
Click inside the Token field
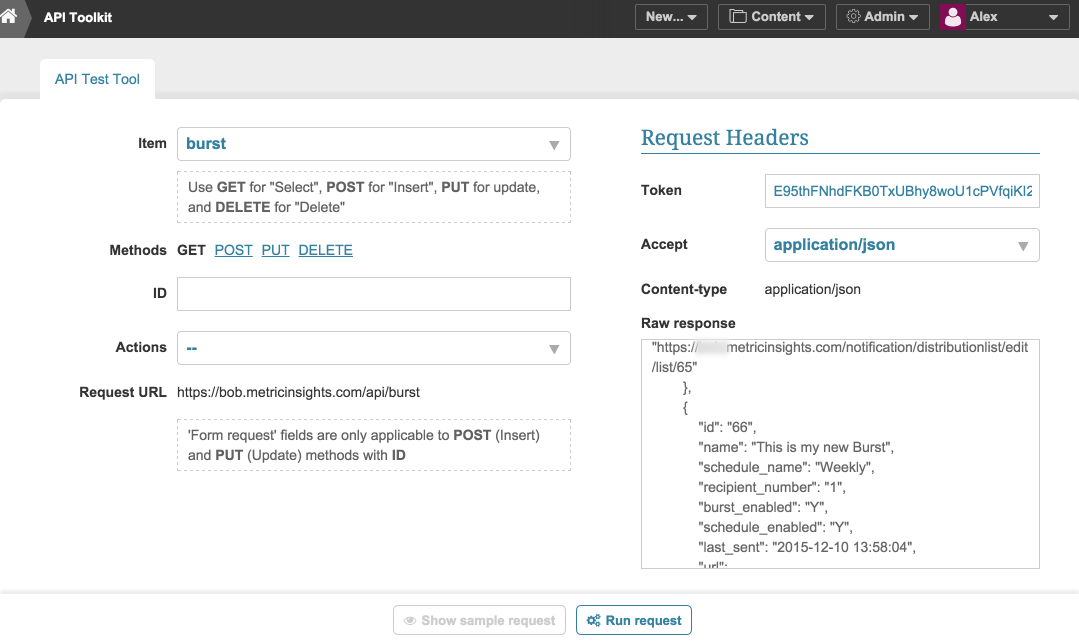901,190
